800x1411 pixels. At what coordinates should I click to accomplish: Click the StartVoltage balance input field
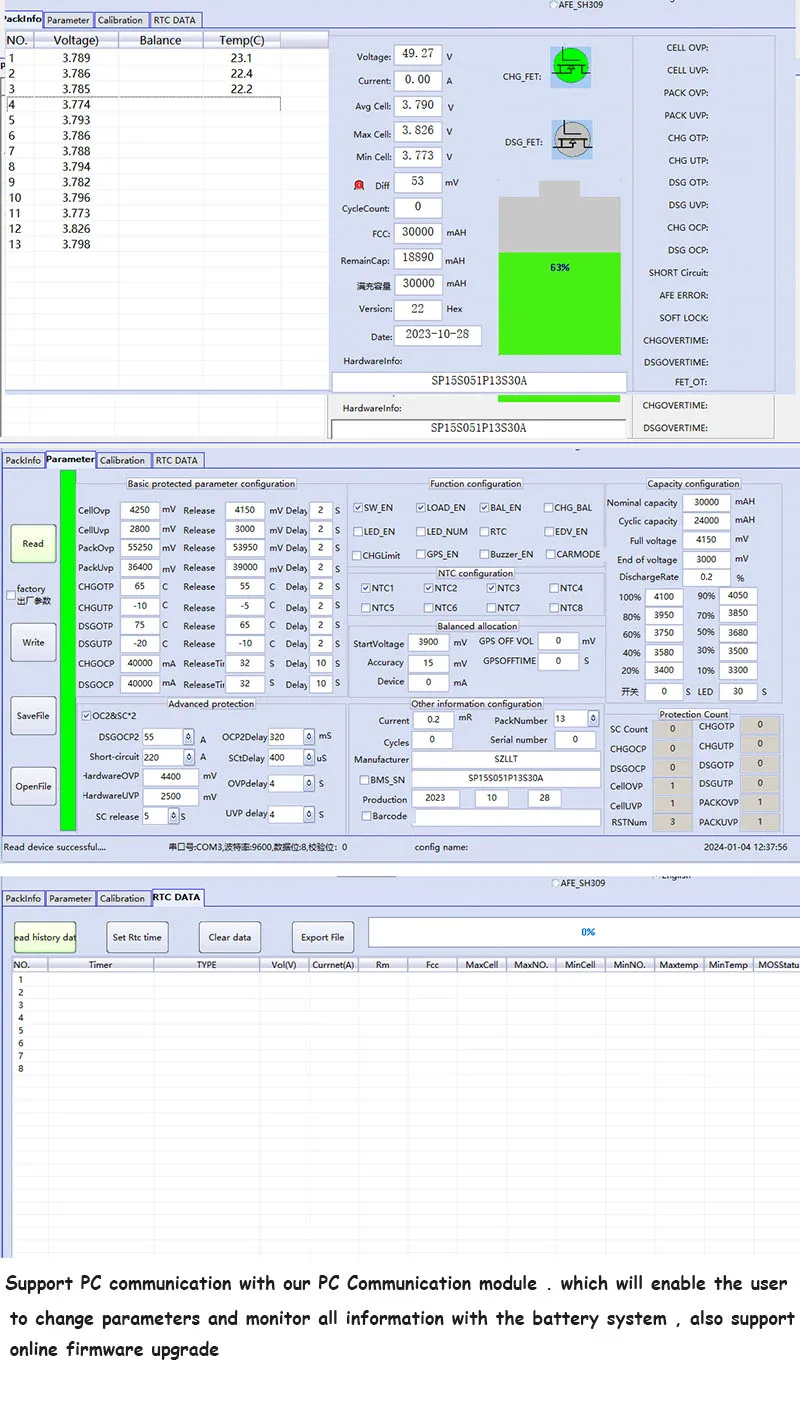429,643
